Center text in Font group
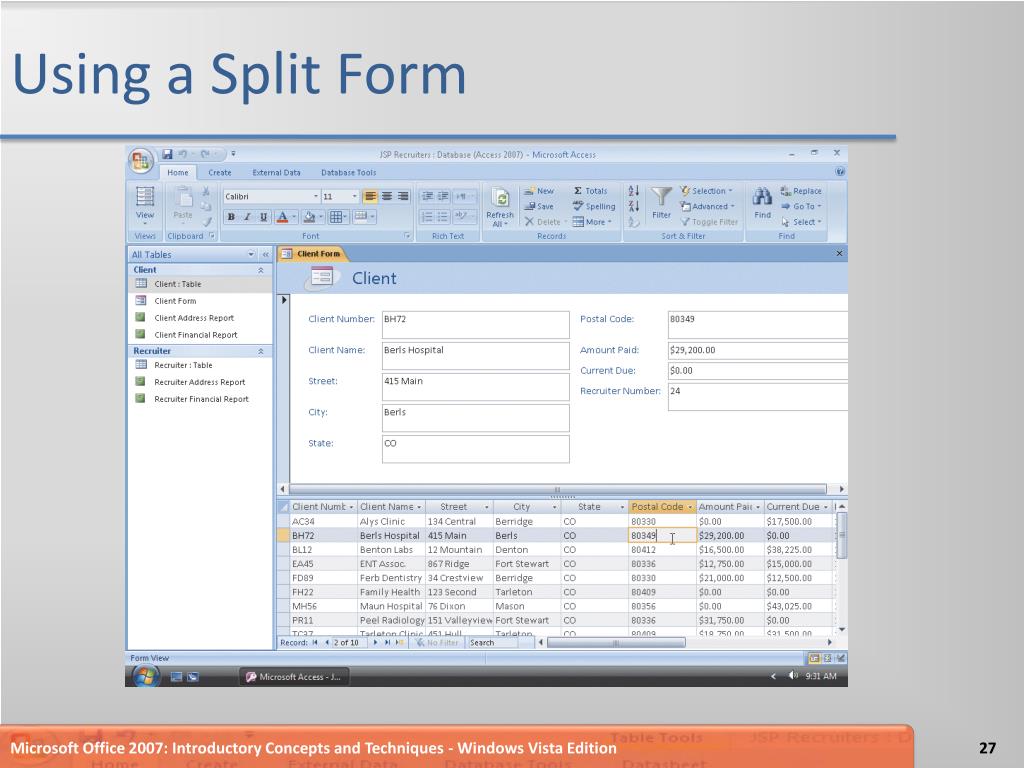Screen dimensions: 1024x768 coord(387,196)
